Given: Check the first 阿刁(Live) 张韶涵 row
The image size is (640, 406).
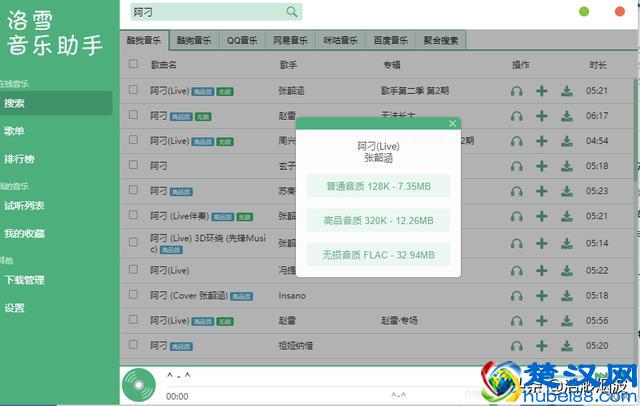Looking at the screenshot, I should coord(133,89).
